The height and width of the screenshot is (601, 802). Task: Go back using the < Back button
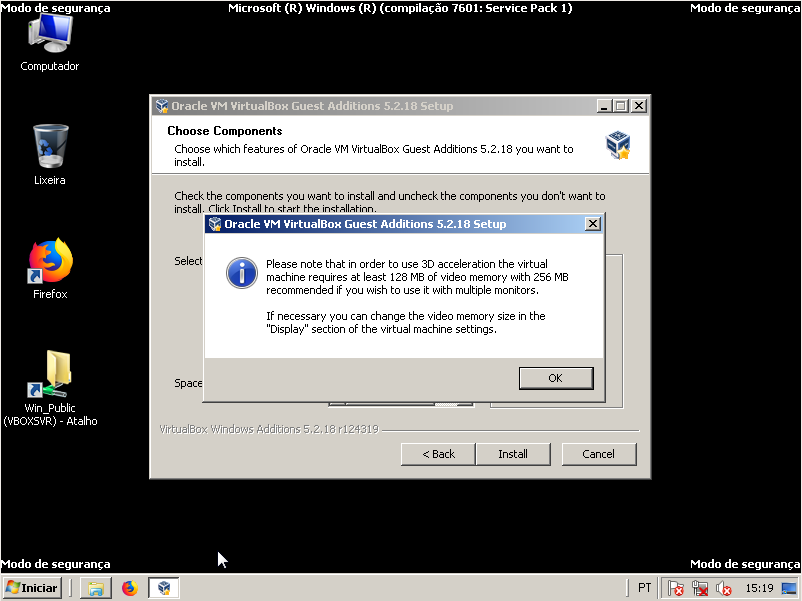point(438,454)
